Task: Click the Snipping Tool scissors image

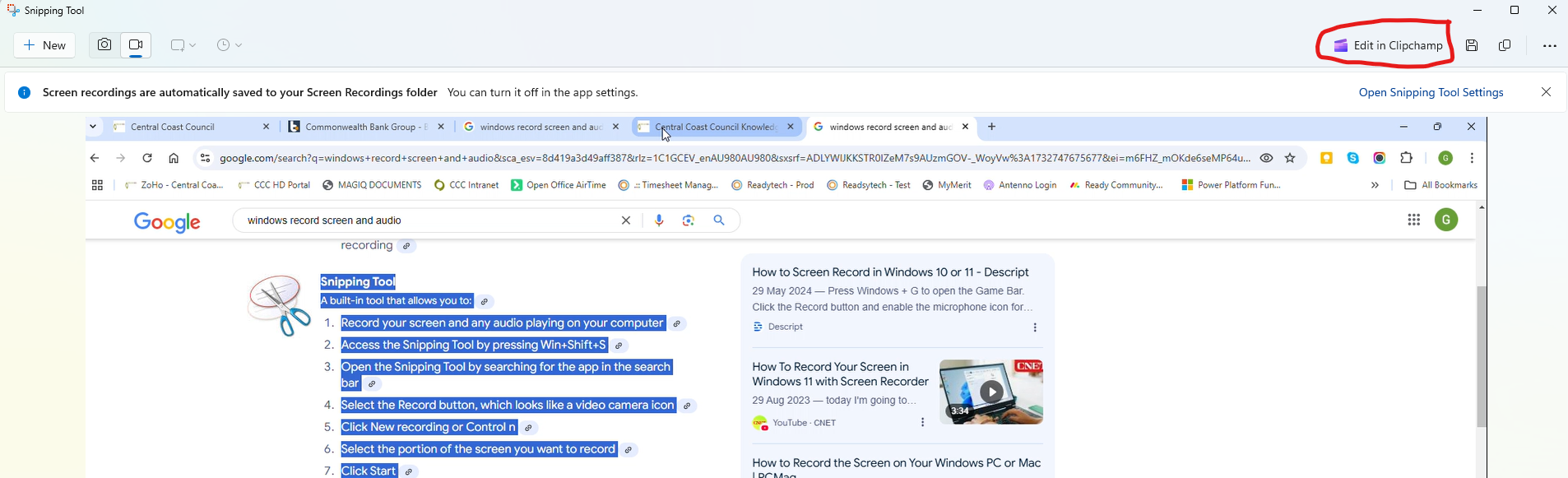Action: pyautogui.click(x=280, y=305)
